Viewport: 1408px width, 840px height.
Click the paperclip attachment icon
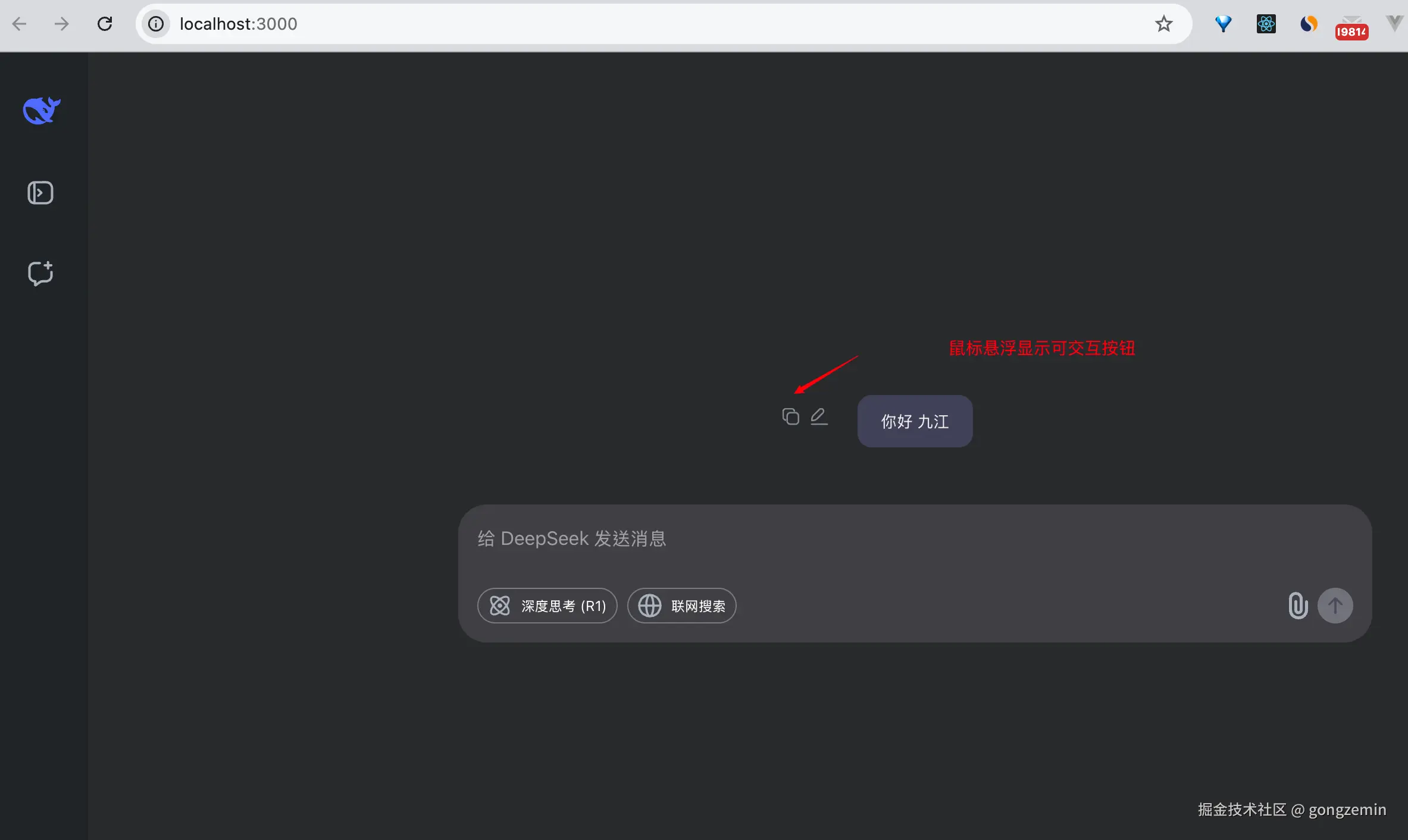pyautogui.click(x=1297, y=606)
